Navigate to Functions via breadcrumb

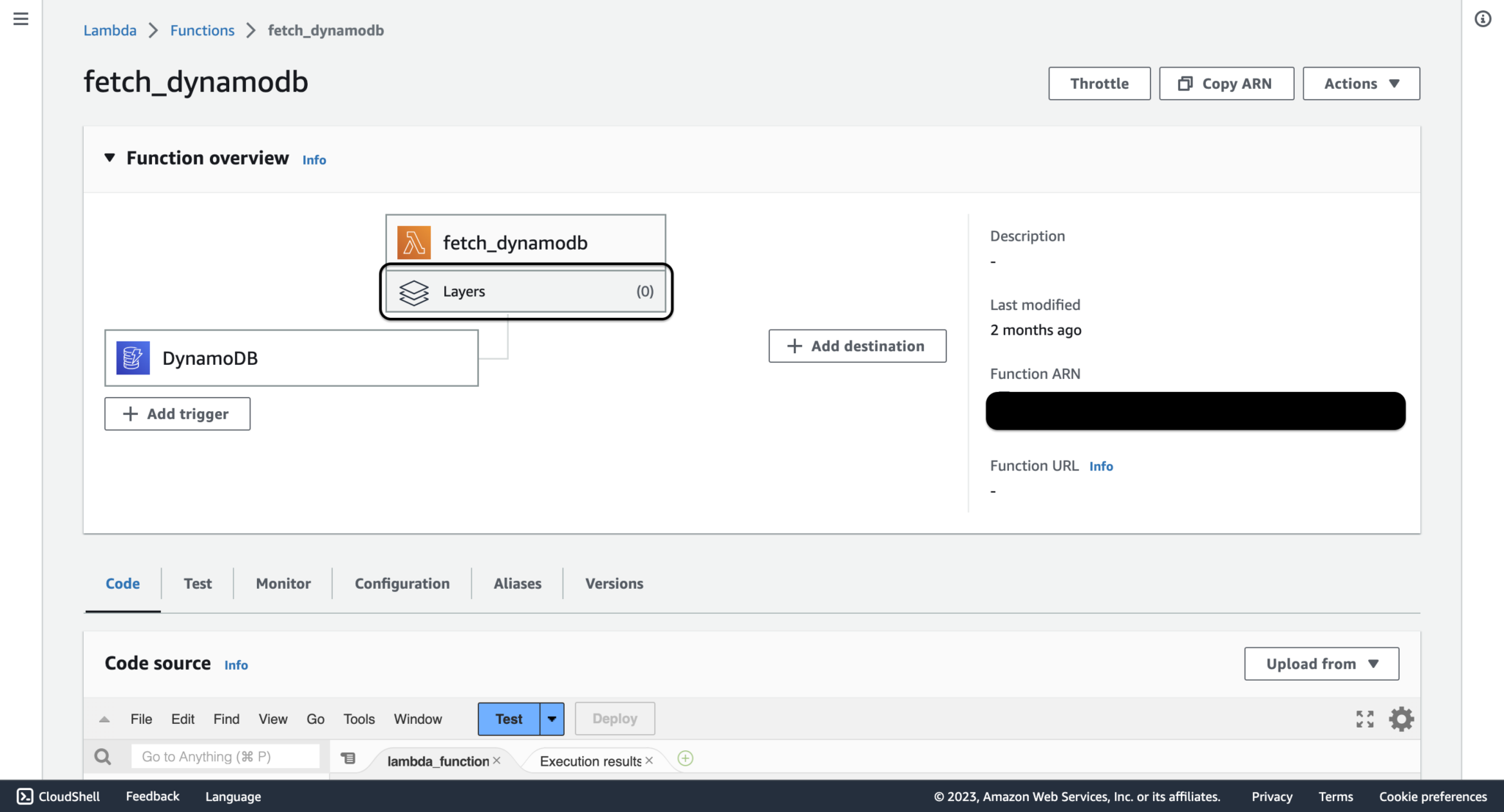tap(202, 30)
